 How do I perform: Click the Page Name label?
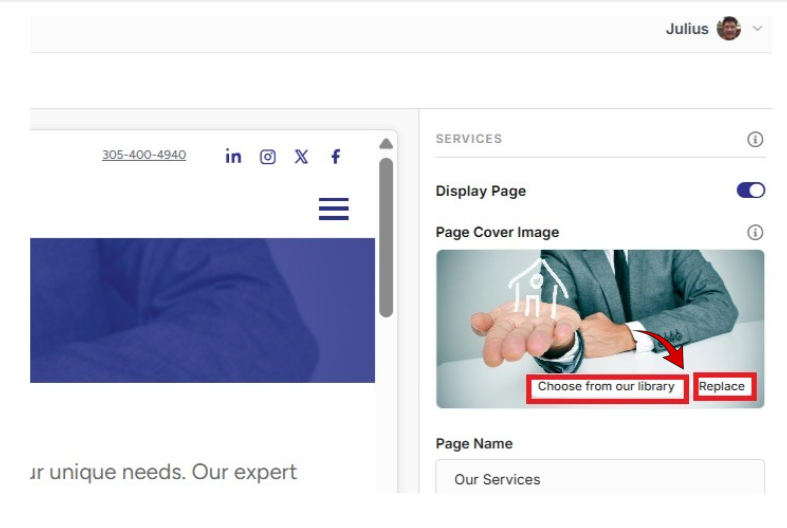[474, 444]
